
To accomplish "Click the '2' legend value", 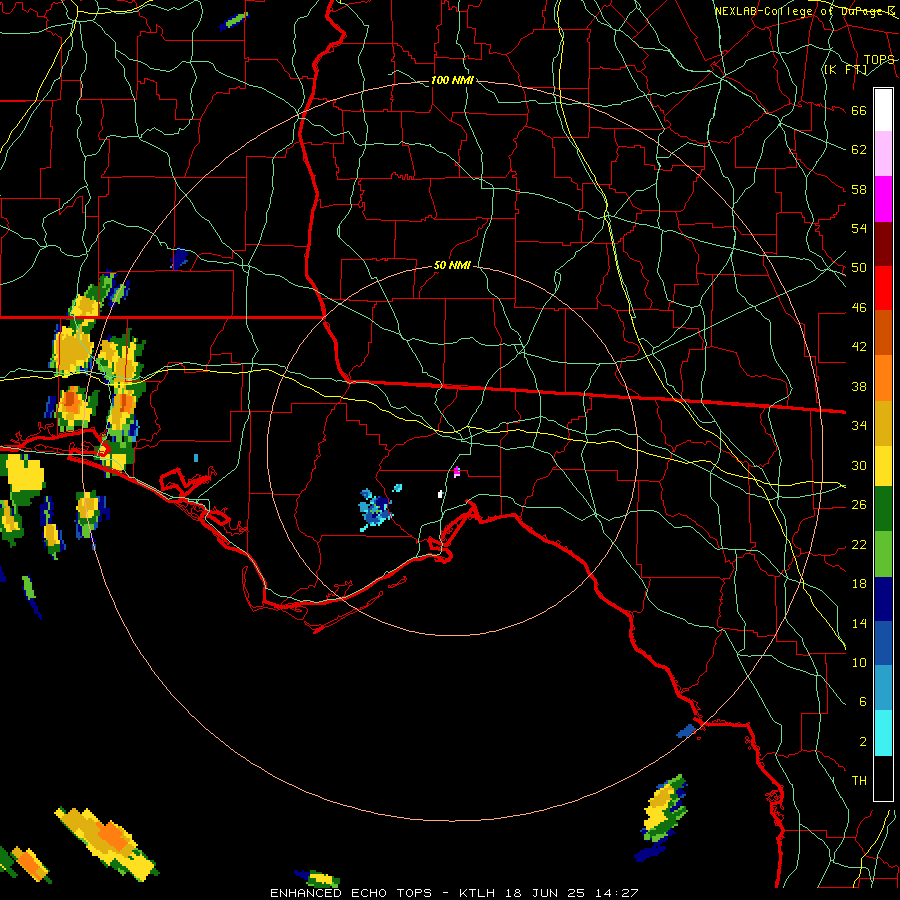I will click(x=862, y=741).
